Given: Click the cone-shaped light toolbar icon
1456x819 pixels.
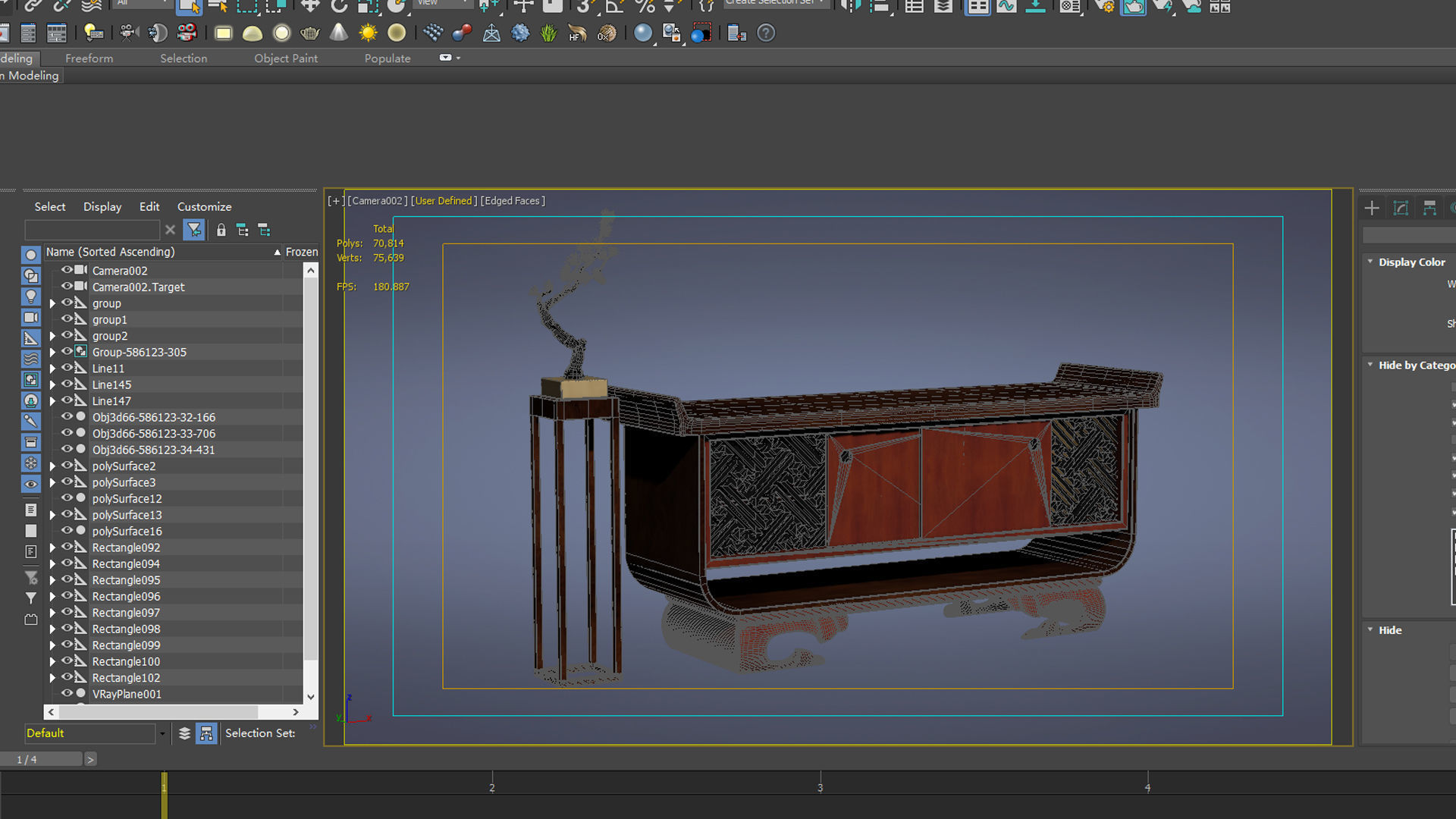Looking at the screenshot, I should (x=339, y=33).
